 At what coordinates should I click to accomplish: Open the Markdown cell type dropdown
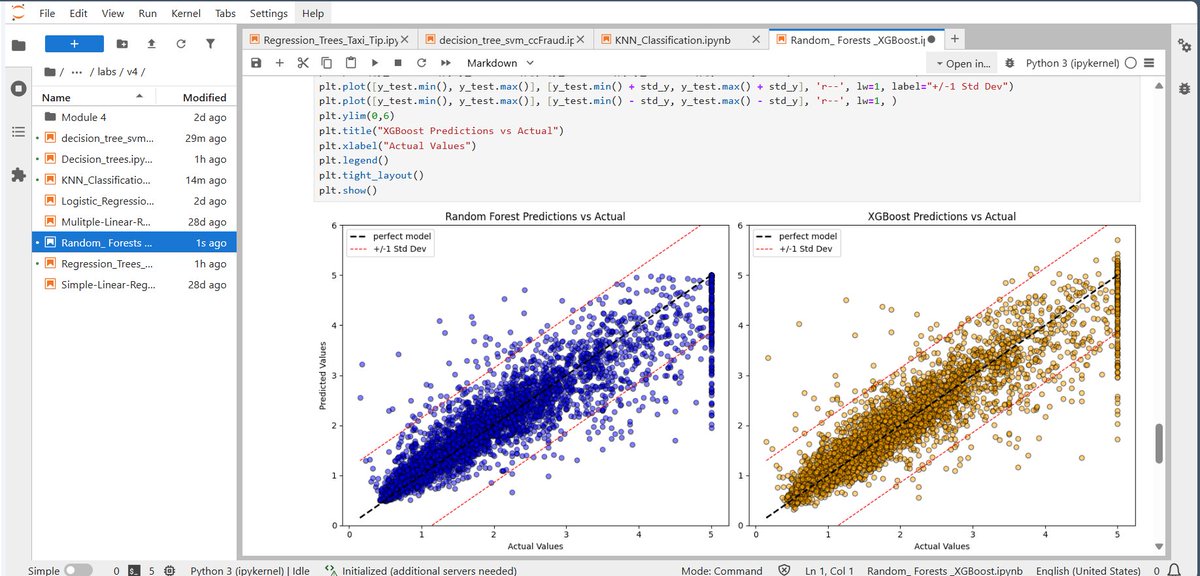(501, 63)
